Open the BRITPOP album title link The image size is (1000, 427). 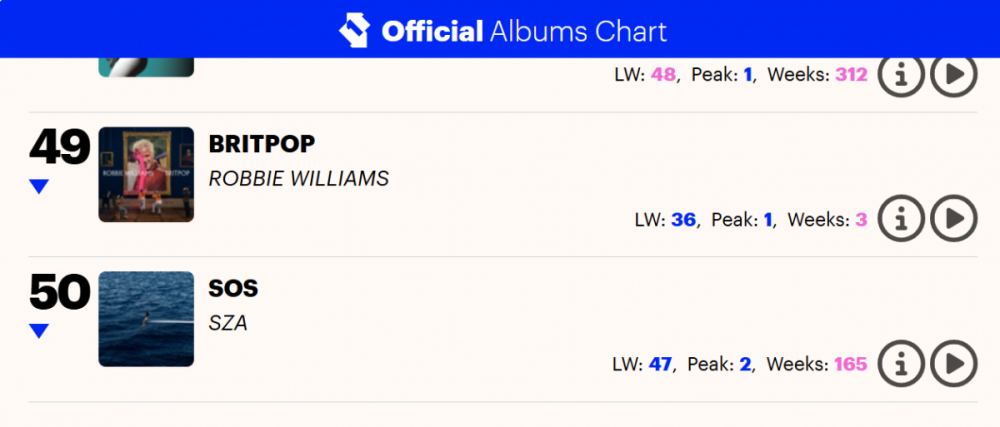click(x=262, y=144)
